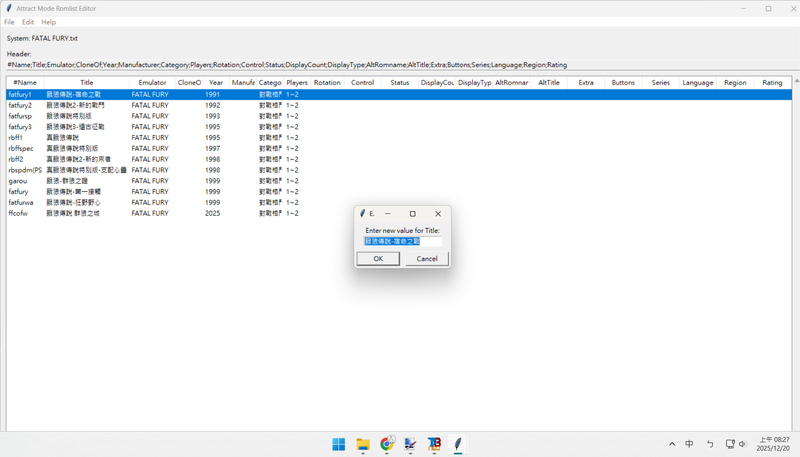Open File Explorer from taskbar

pos(363,444)
